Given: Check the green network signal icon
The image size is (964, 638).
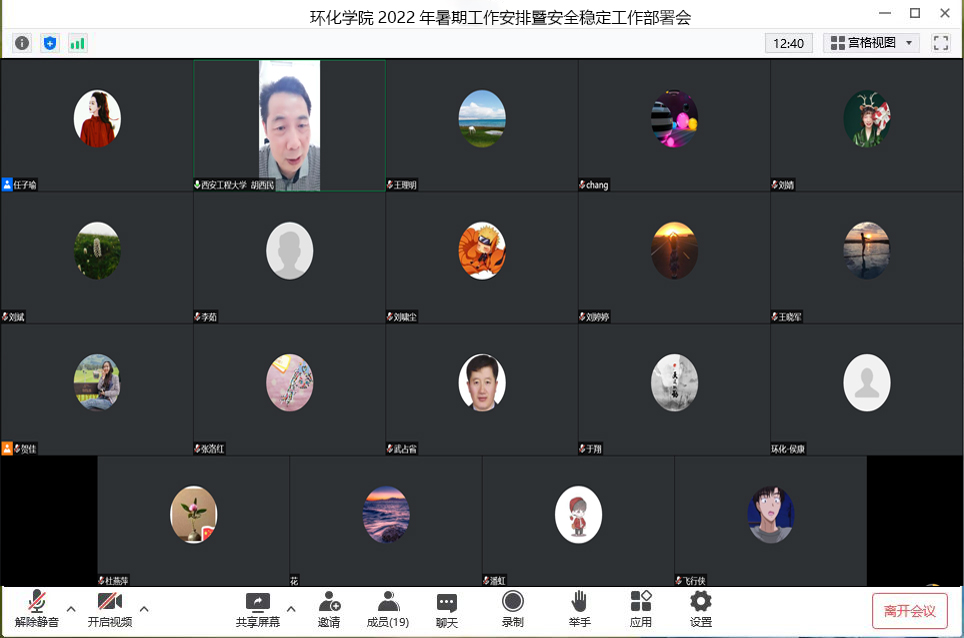Looking at the screenshot, I should (78, 43).
